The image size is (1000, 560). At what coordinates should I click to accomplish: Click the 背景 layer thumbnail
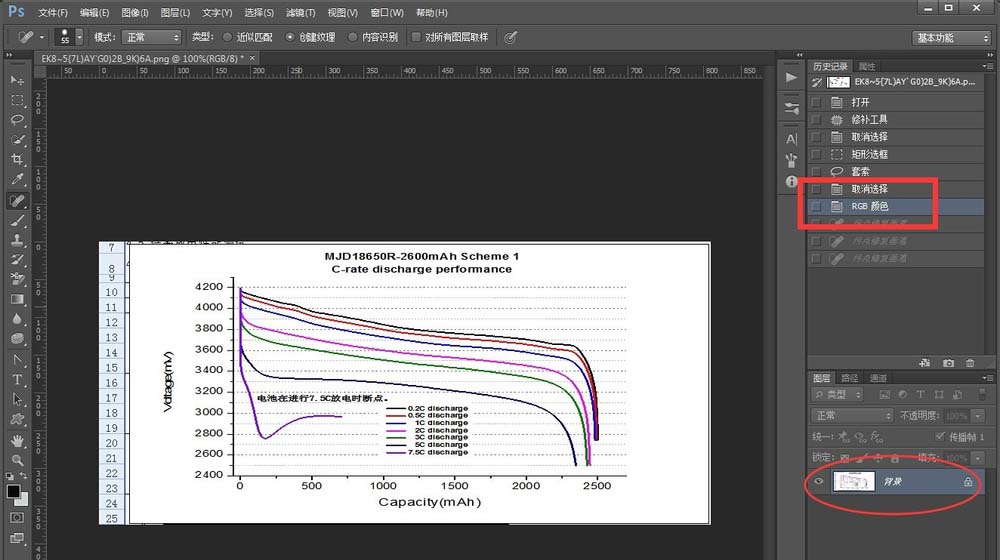[855, 482]
